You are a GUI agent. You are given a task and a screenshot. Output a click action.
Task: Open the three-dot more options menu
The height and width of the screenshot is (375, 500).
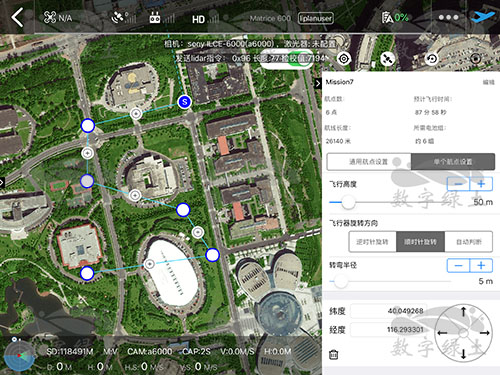click(448, 17)
